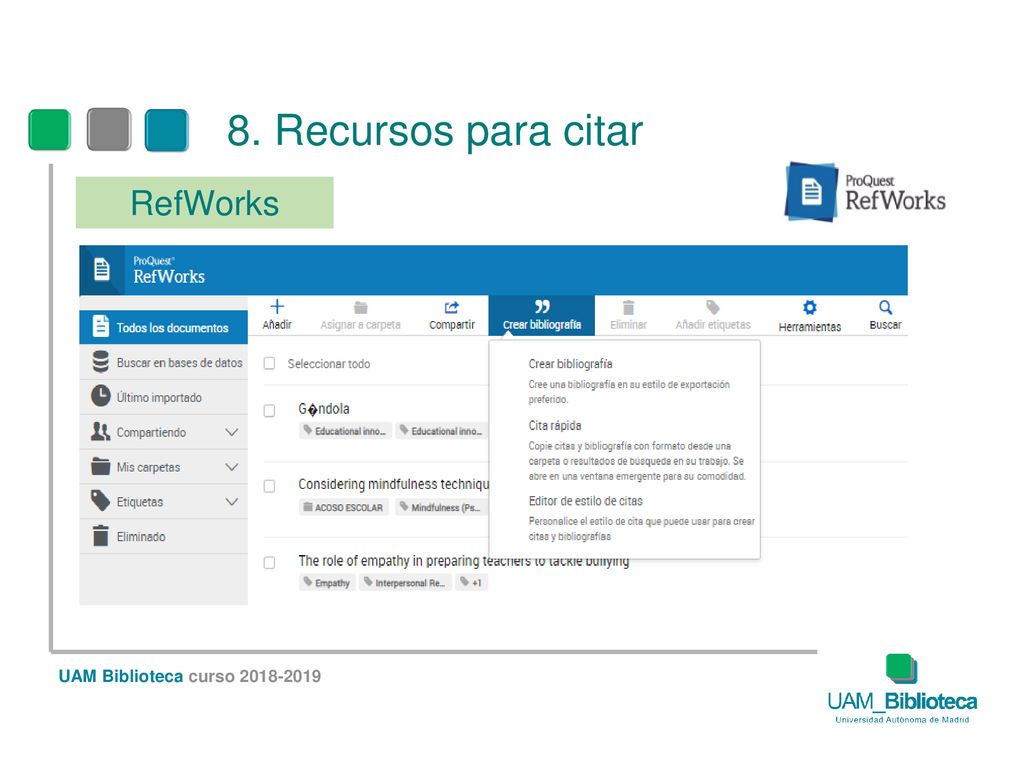Viewport: 1024px width, 768px height.
Task: Open Buscar en bases de datos
Action: pyautogui.click(x=163, y=362)
